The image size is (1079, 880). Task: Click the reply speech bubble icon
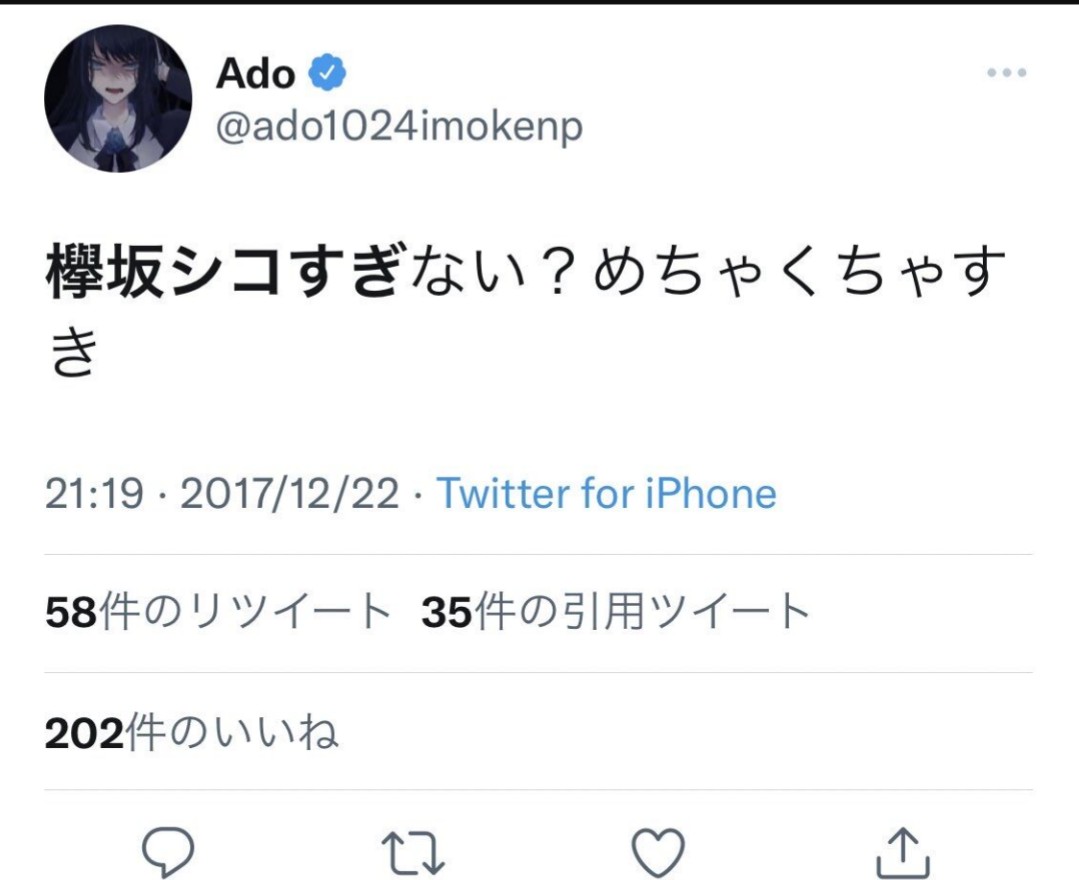(x=166, y=853)
